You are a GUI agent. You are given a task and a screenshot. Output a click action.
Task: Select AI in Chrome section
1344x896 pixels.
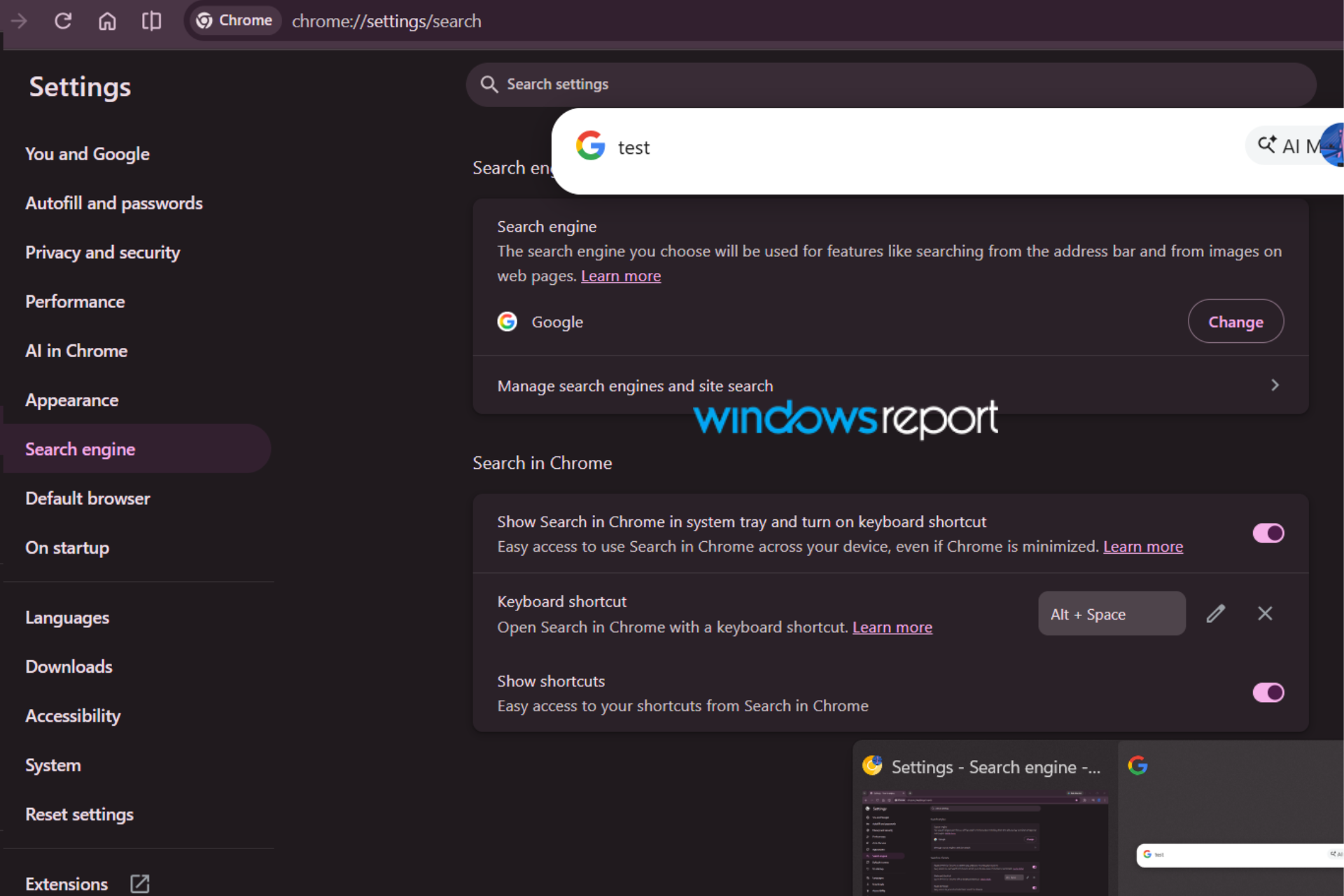76,351
